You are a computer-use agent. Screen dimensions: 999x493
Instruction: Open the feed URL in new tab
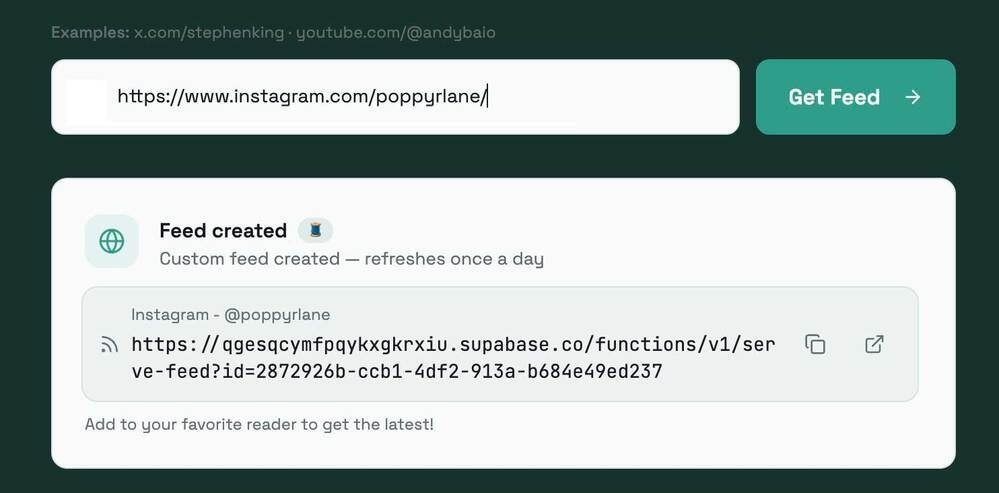click(x=874, y=344)
